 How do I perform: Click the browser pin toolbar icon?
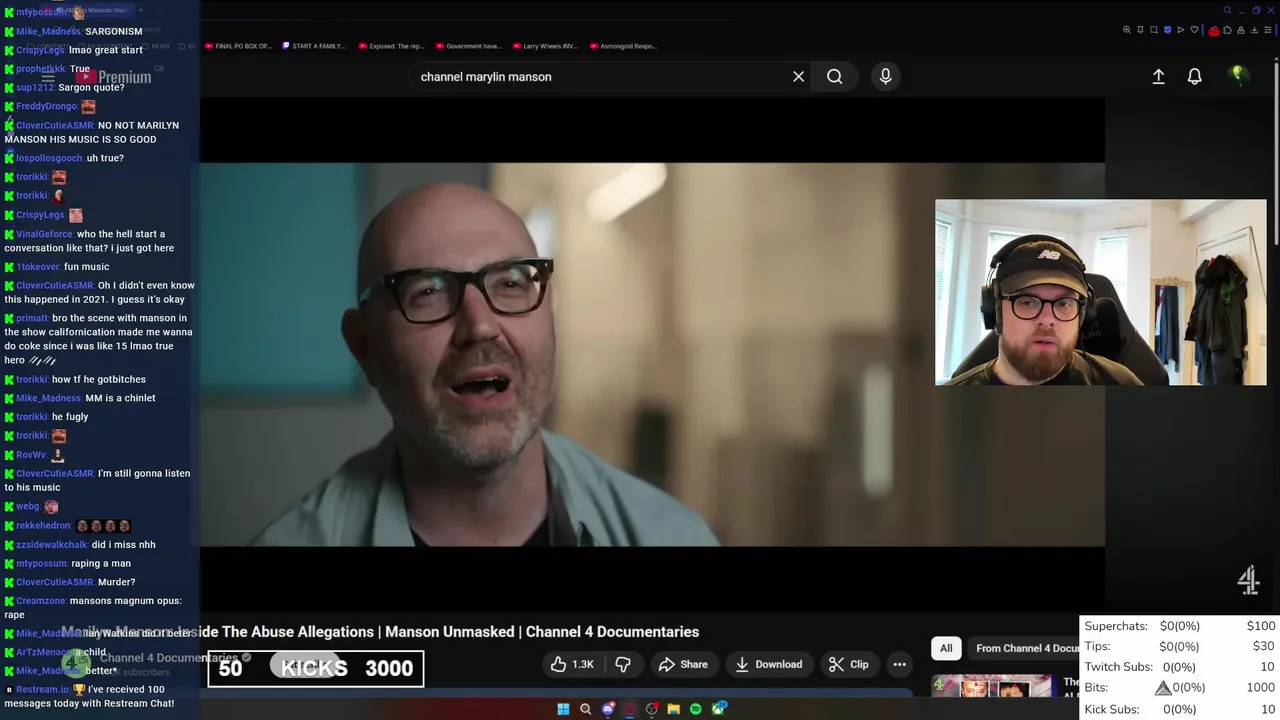[x=1140, y=30]
